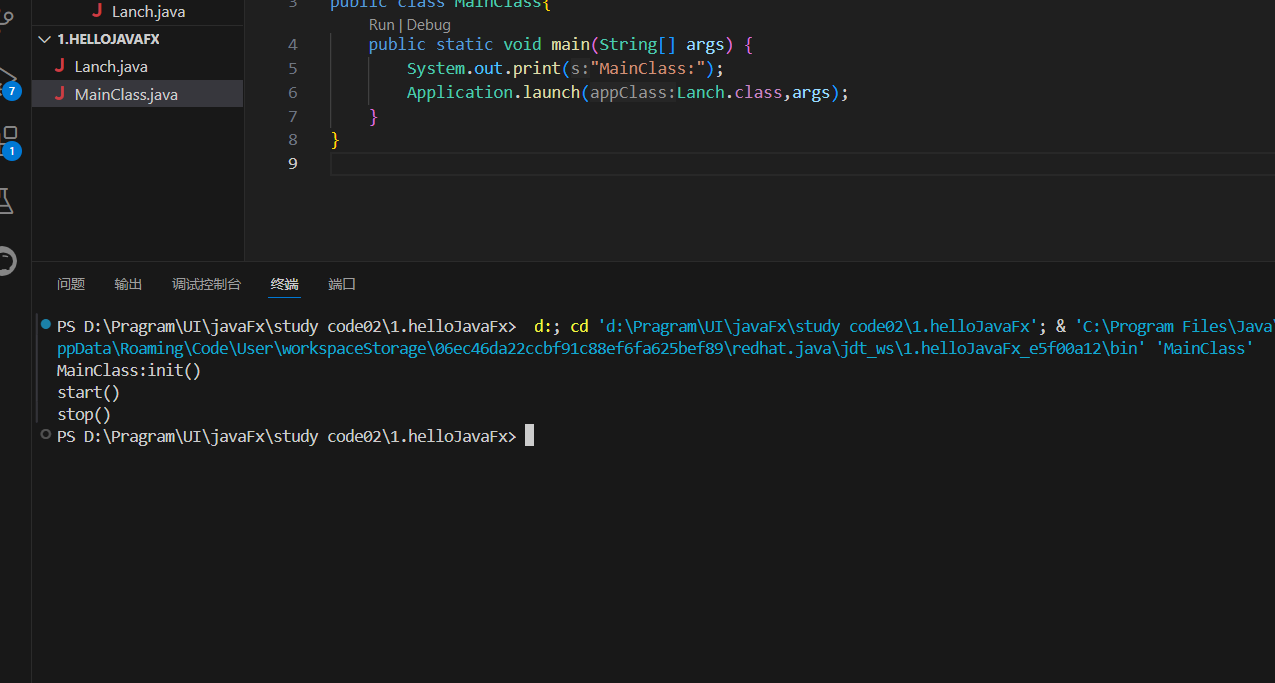Click blue command marker dot in terminal
This screenshot has height=683, width=1275.
click(45, 325)
